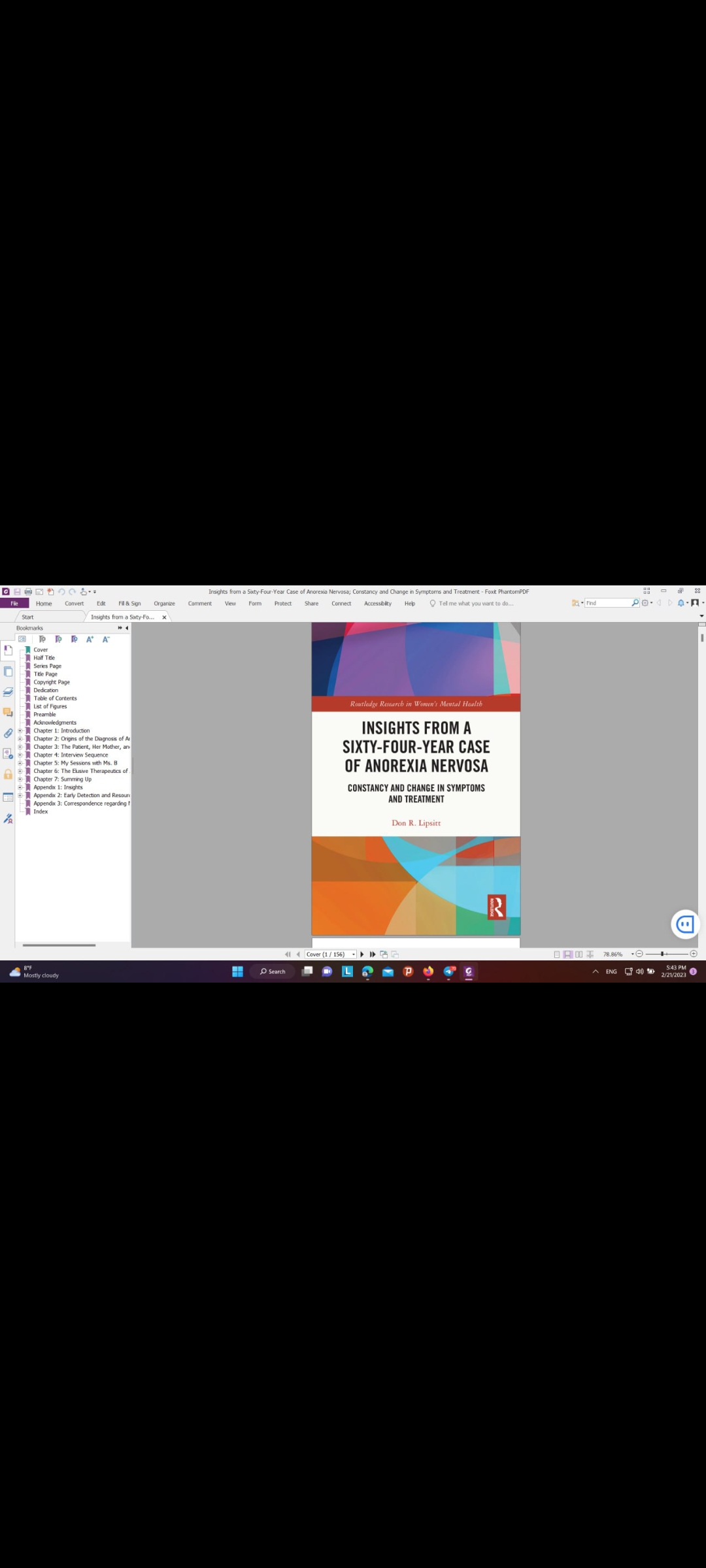Viewport: 706px width, 1568px height.
Task: Switch to the Comment ribbon tab
Action: (199, 603)
